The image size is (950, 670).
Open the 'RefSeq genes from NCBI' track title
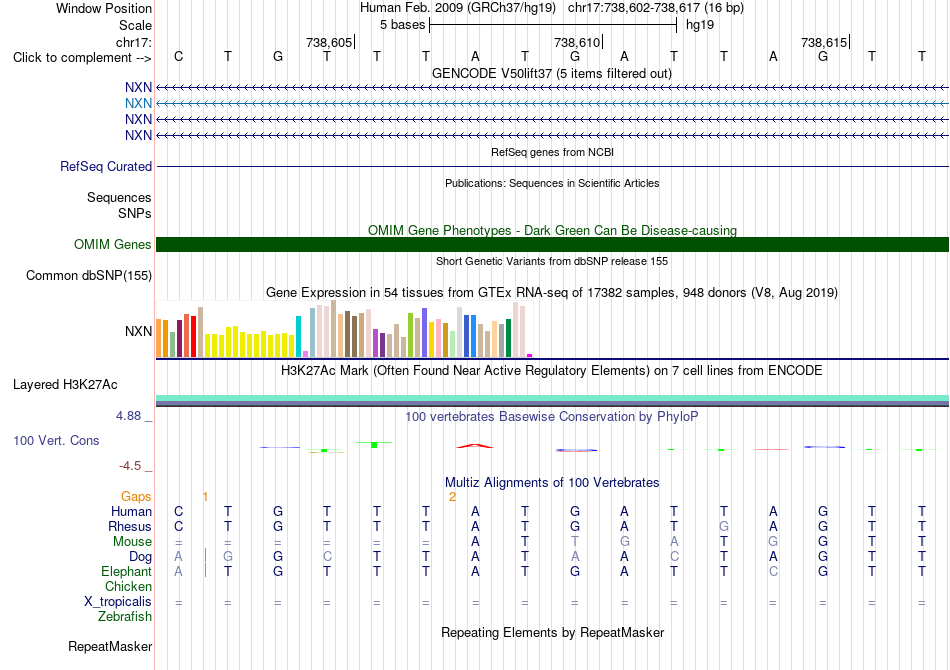tap(552, 152)
